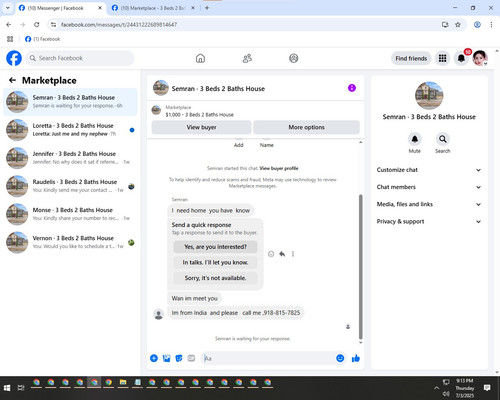Open a new browser tab
The image size is (500, 400).
[x=207, y=8]
